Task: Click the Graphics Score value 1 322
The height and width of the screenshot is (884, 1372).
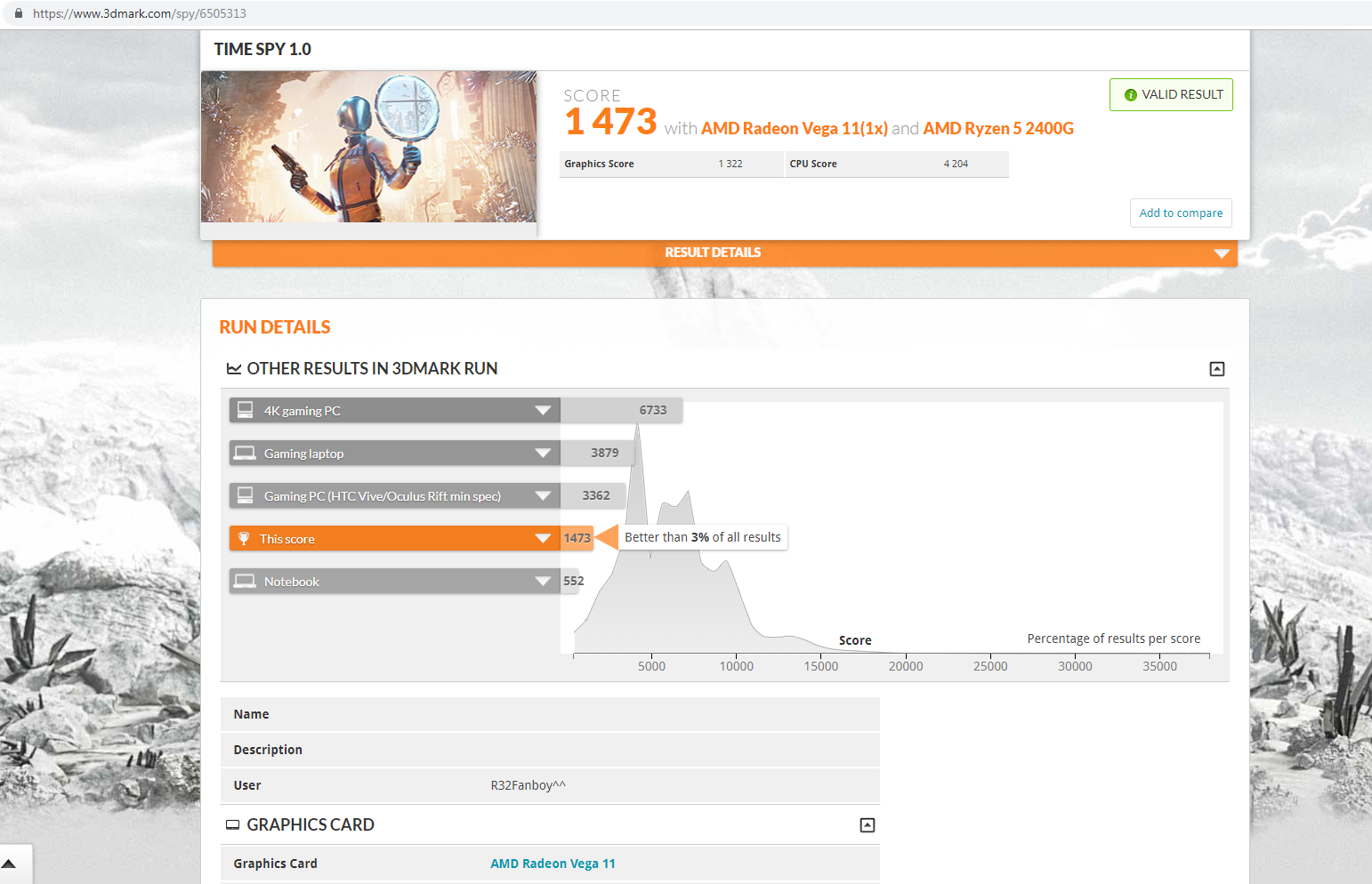Action: (x=730, y=164)
